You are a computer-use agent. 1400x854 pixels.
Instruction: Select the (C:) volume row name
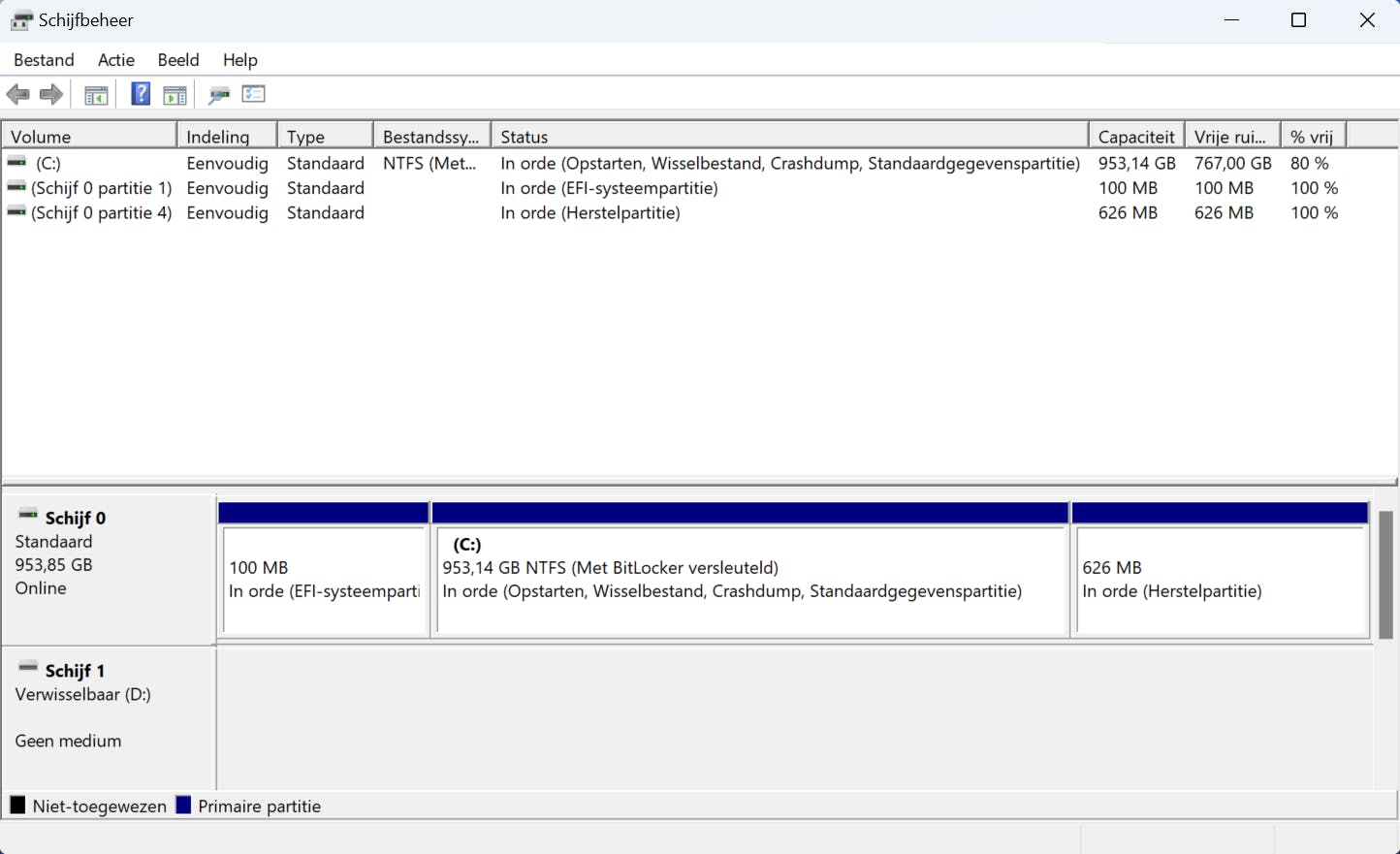pyautogui.click(x=48, y=163)
